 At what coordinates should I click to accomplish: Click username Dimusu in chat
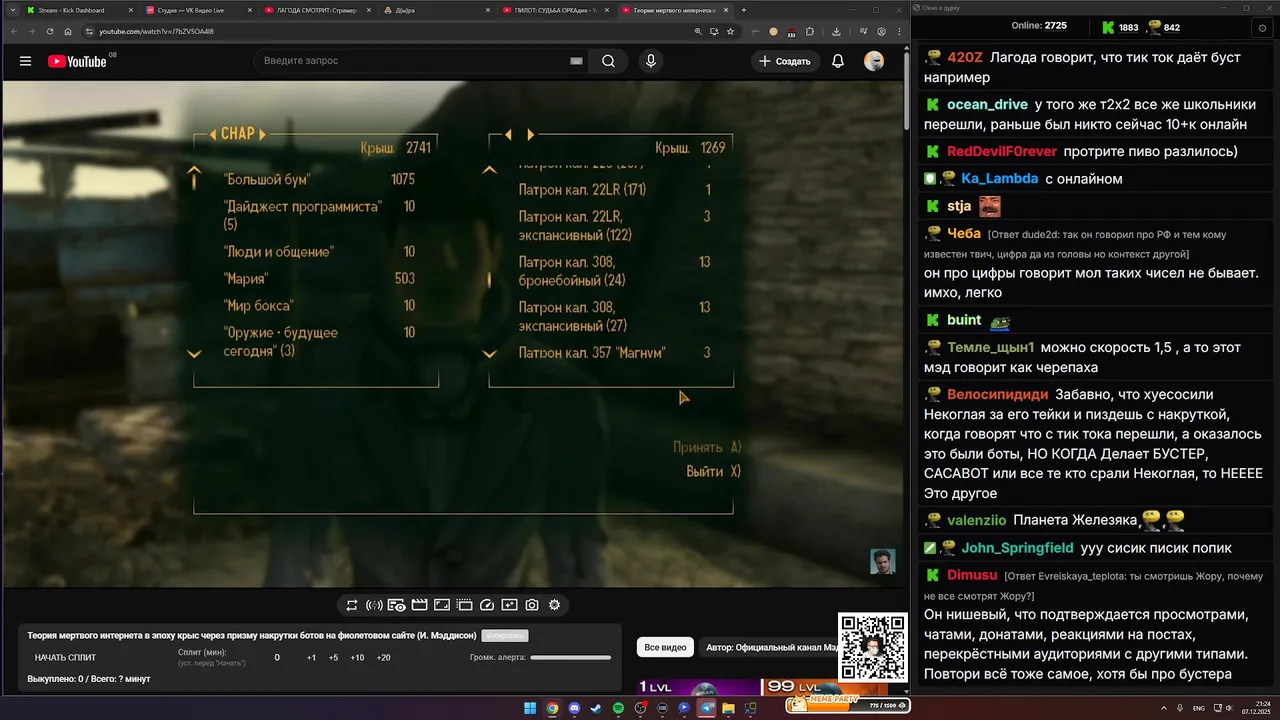click(x=972, y=575)
